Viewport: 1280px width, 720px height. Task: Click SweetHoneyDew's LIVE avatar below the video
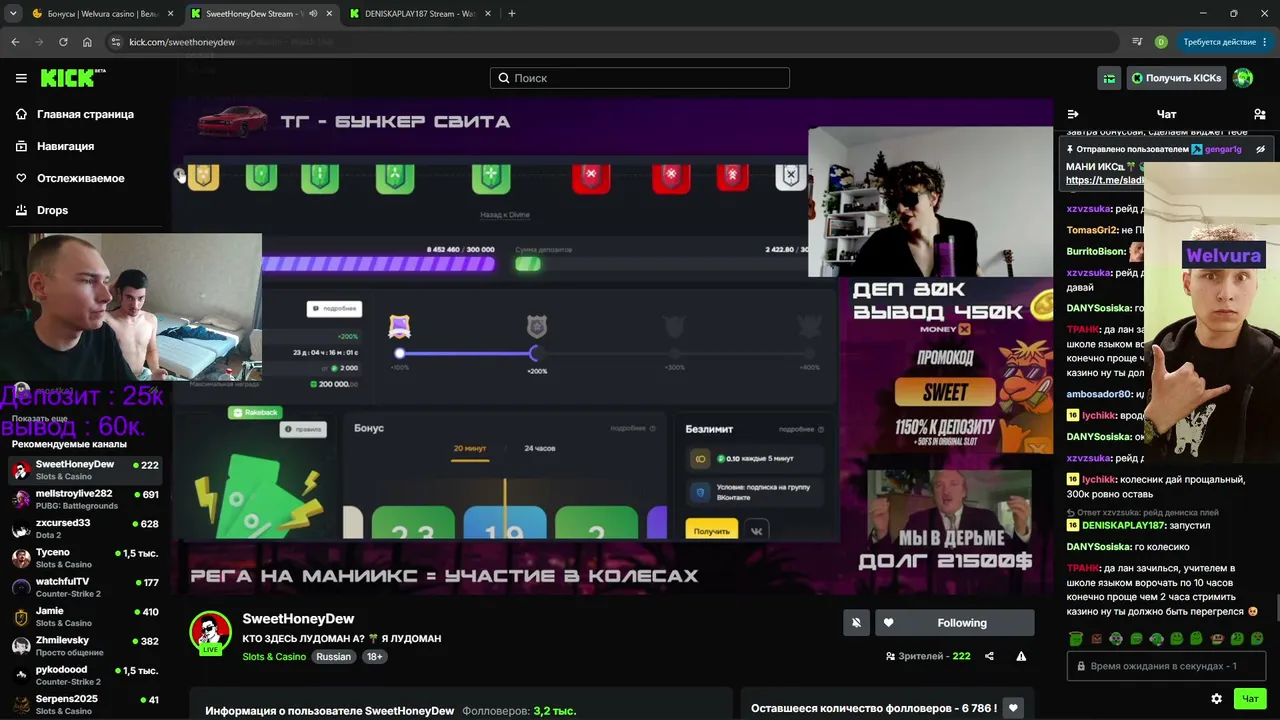tap(211, 632)
